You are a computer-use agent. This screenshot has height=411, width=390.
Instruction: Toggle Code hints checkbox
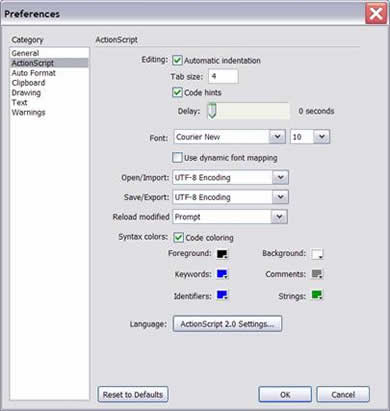click(x=177, y=92)
